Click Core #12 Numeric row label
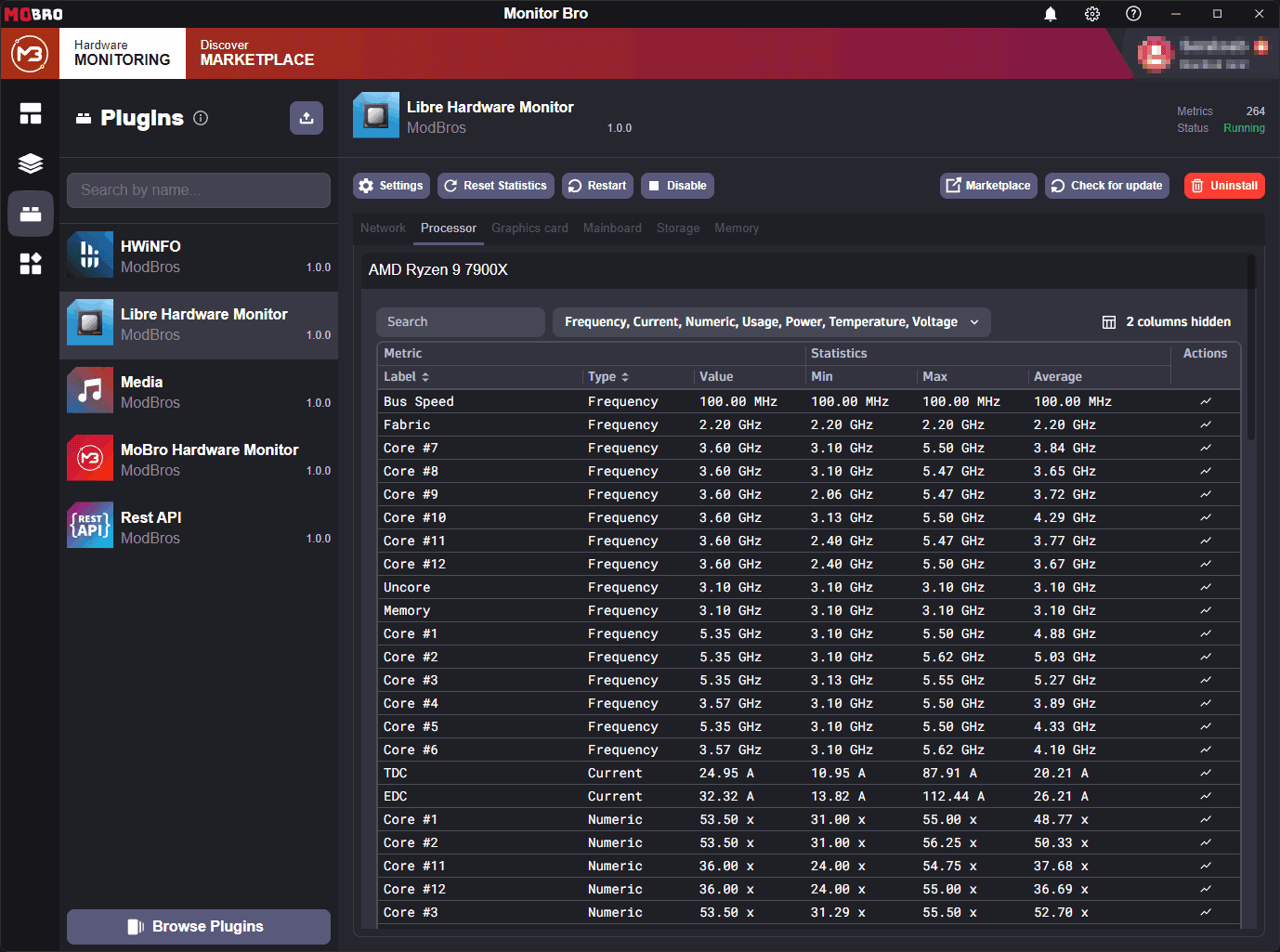 pos(414,889)
